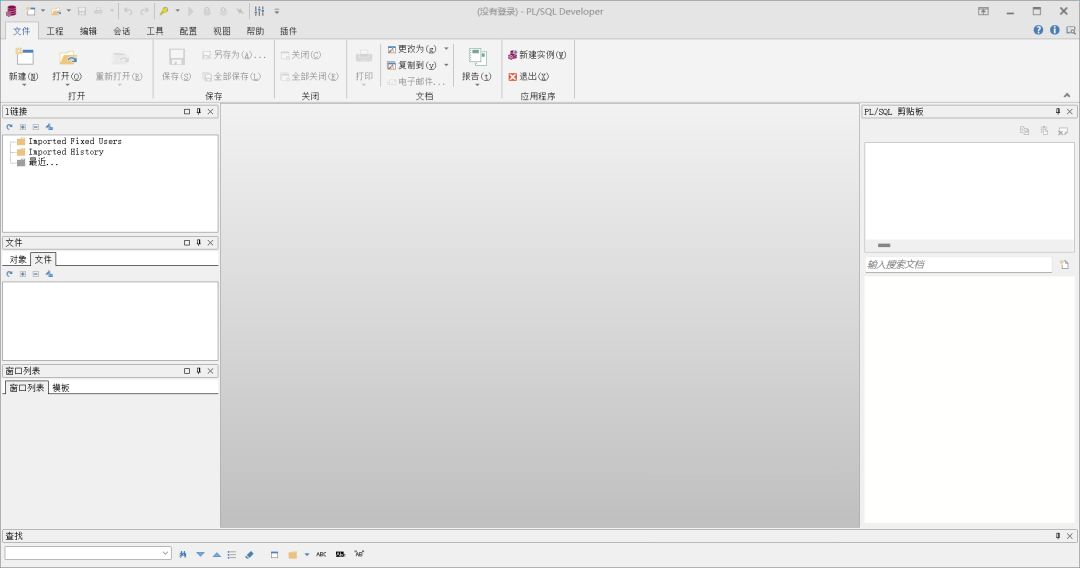
Task: Click the 打开 (Open) folder icon
Action: (68, 58)
